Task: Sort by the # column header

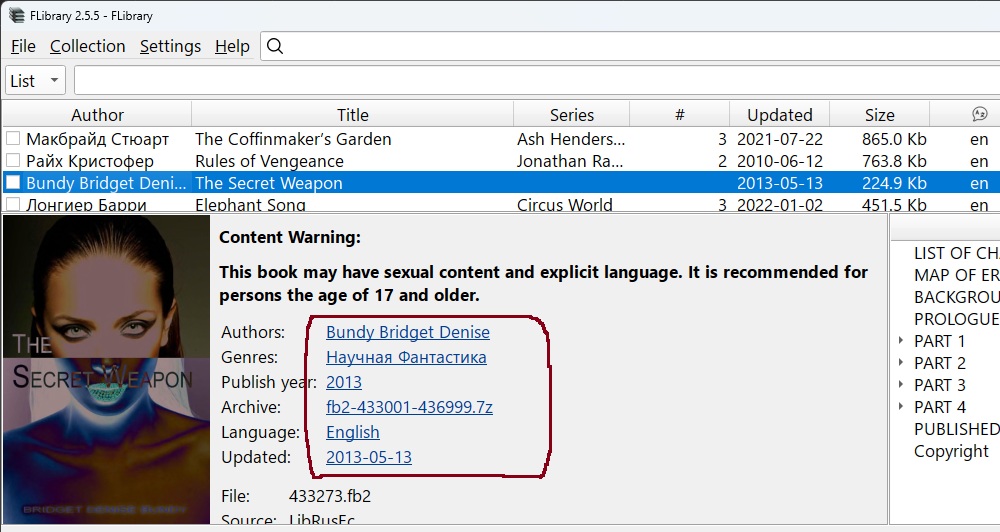Action: click(x=679, y=115)
